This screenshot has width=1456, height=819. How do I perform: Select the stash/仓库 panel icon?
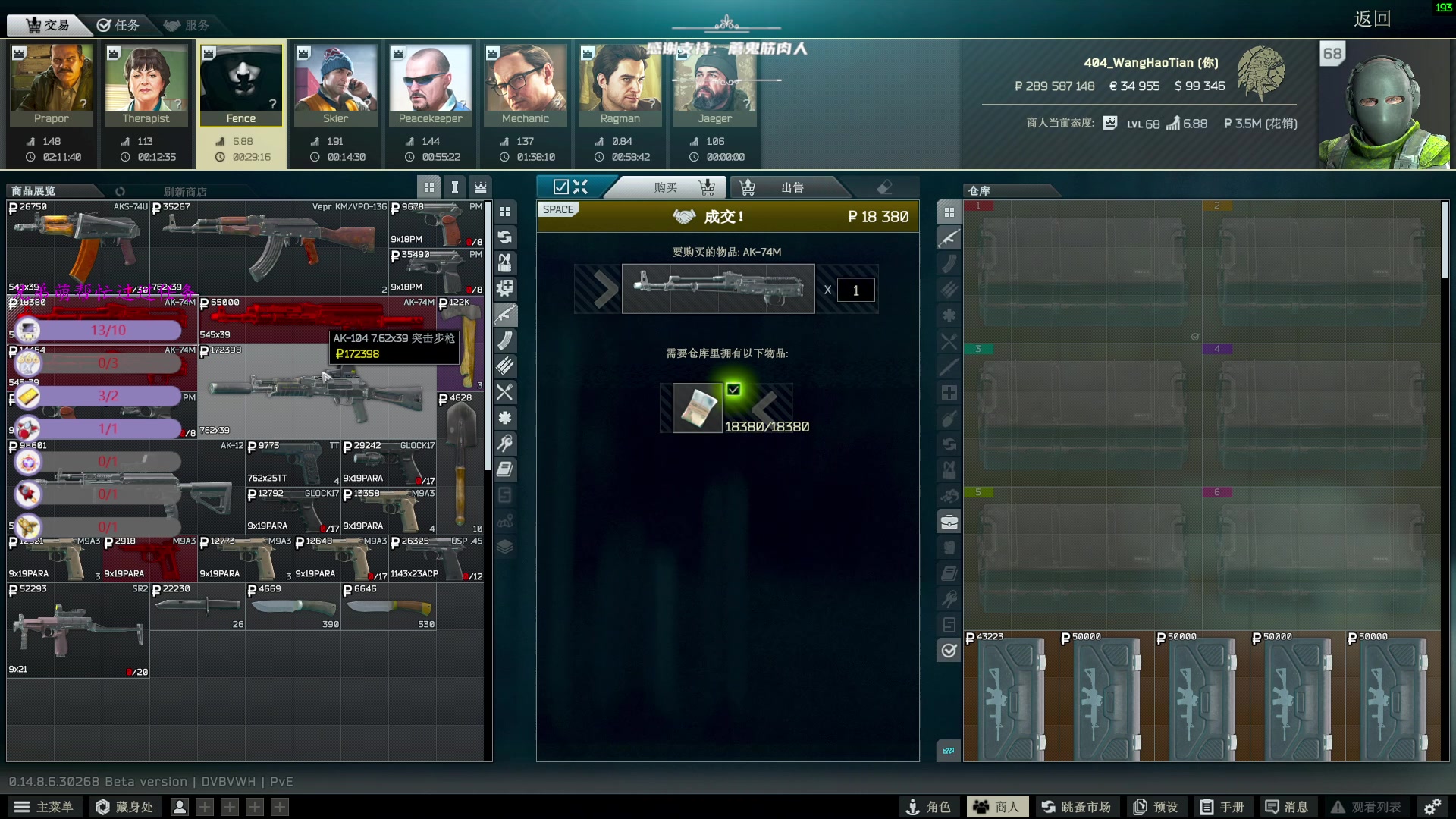point(949,212)
